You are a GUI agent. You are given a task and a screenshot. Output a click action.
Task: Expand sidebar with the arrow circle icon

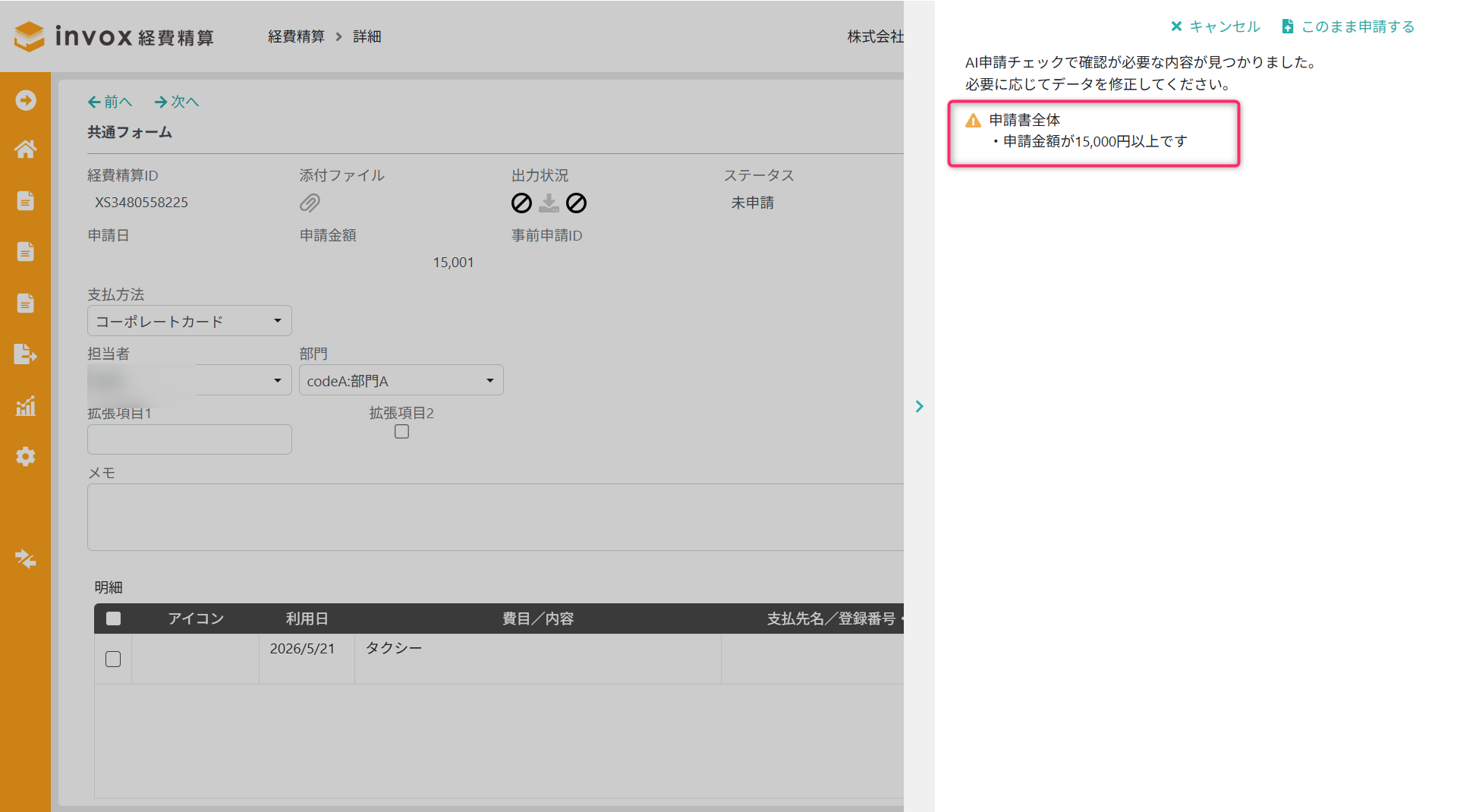pos(26,100)
